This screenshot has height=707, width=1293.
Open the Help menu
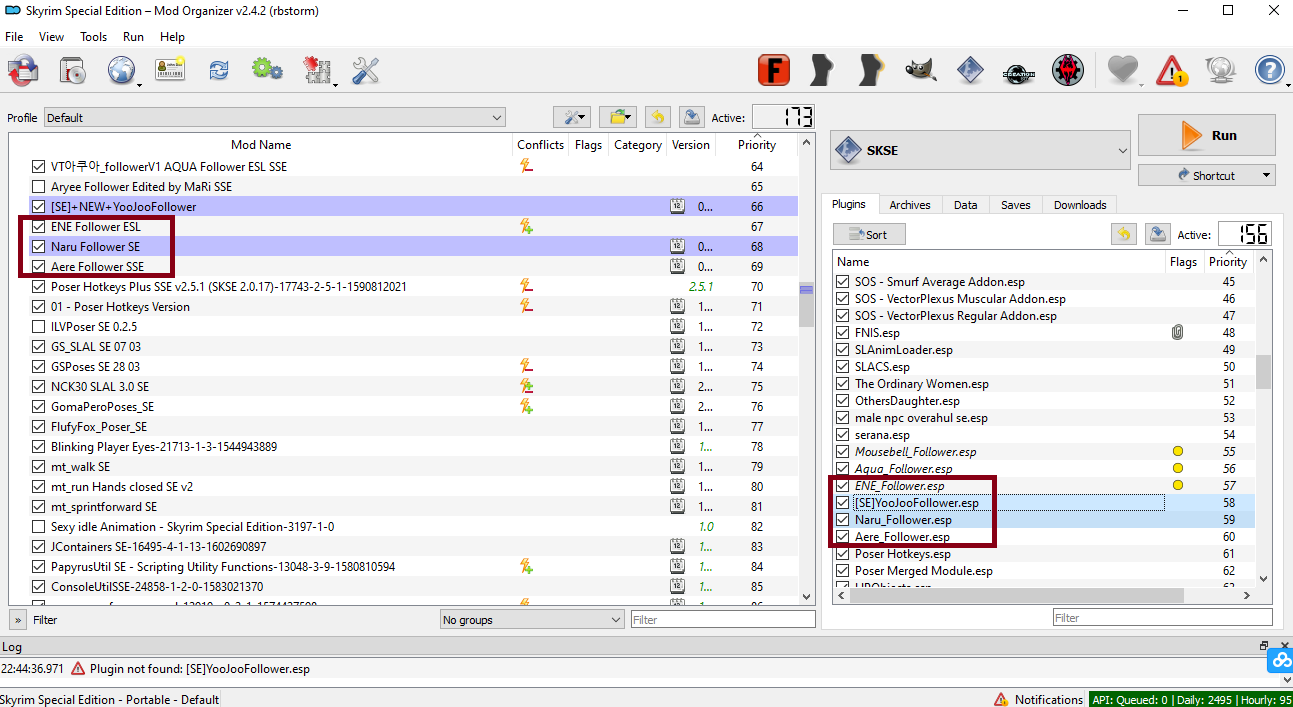pyautogui.click(x=172, y=37)
